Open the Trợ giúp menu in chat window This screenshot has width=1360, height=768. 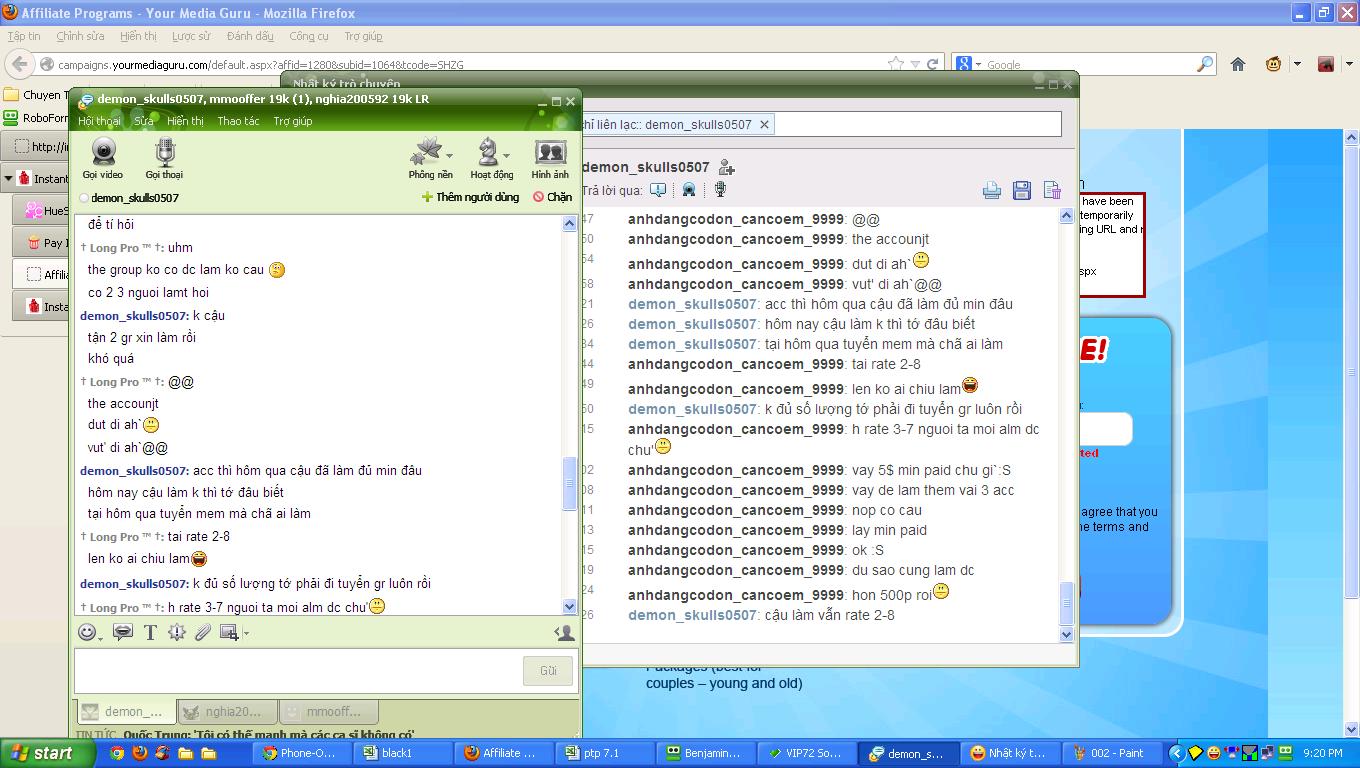pos(293,121)
